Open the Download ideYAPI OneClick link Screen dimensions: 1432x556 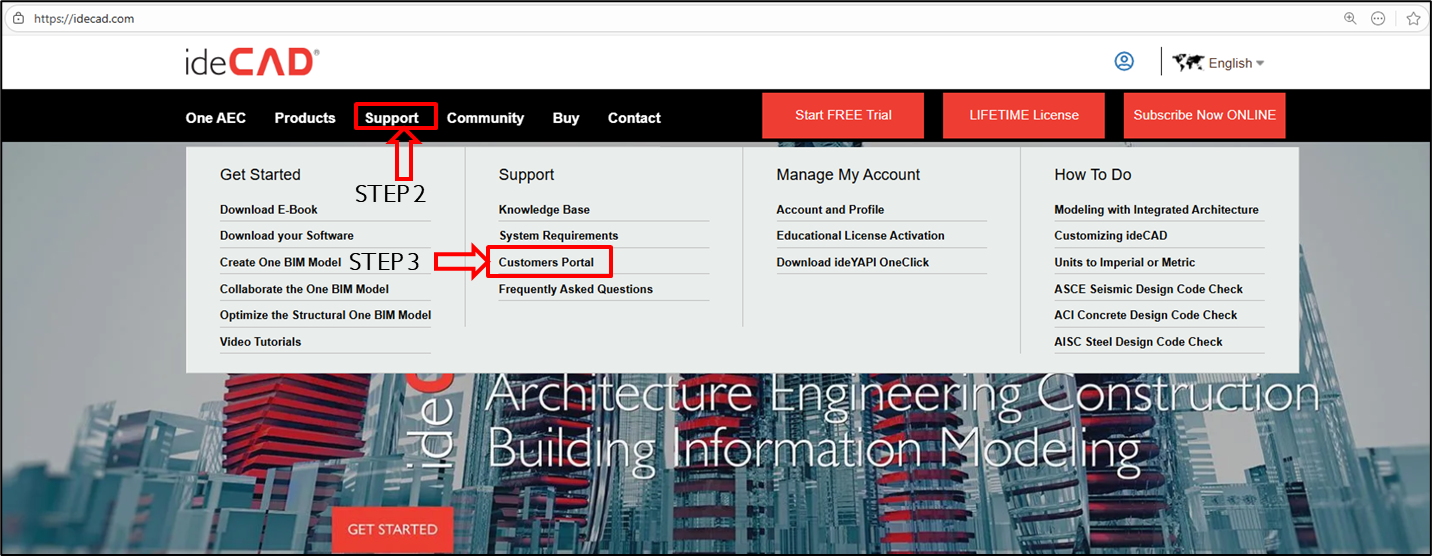853,263
